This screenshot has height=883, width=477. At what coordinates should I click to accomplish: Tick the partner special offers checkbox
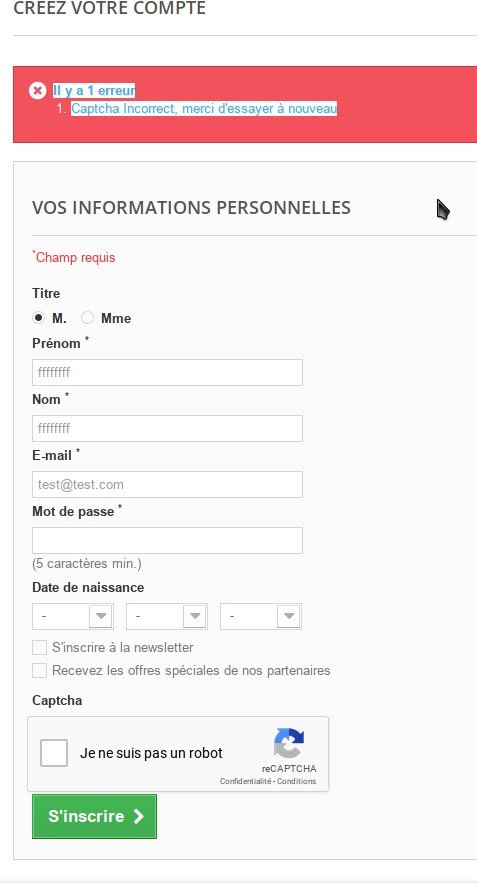click(x=39, y=671)
